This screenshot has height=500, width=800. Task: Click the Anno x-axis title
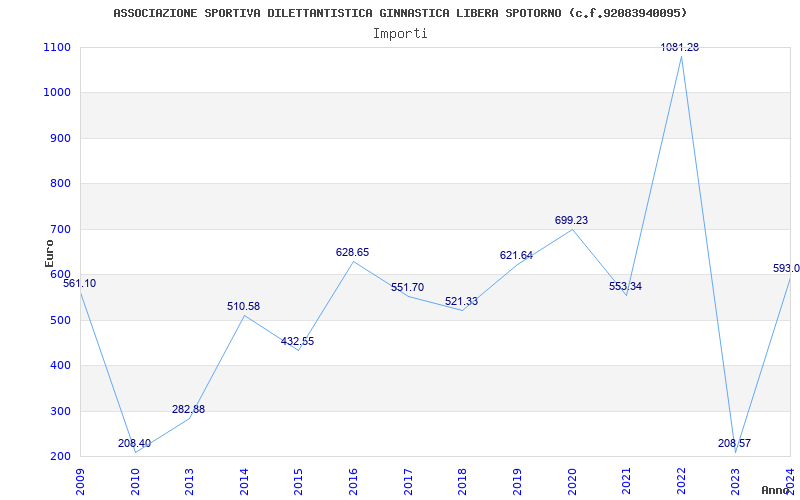[x=776, y=490]
